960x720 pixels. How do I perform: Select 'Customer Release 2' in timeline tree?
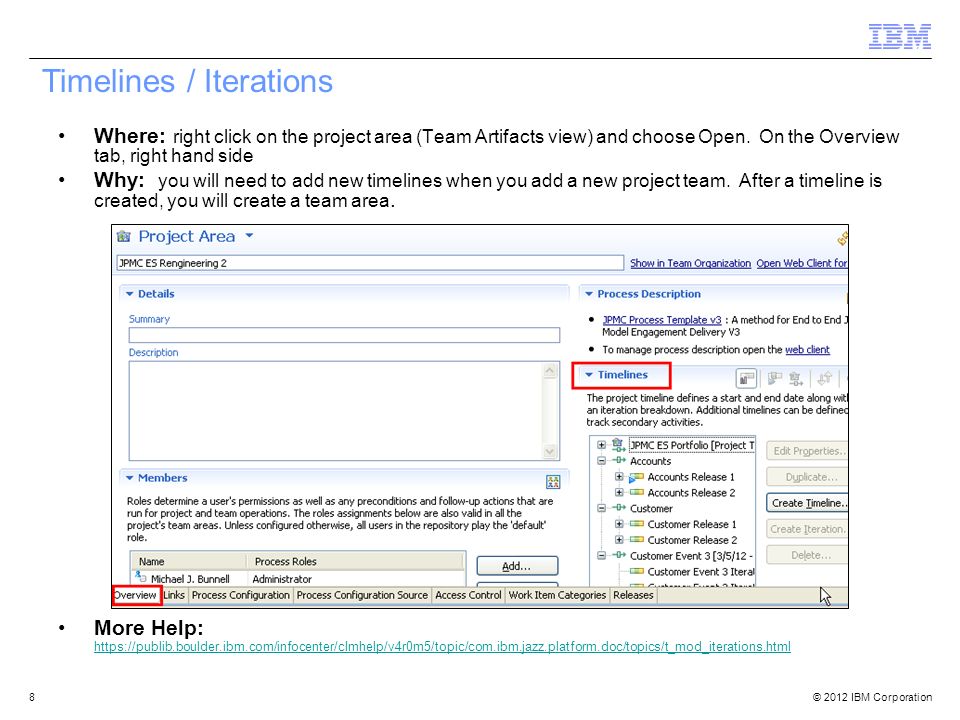(x=692, y=541)
